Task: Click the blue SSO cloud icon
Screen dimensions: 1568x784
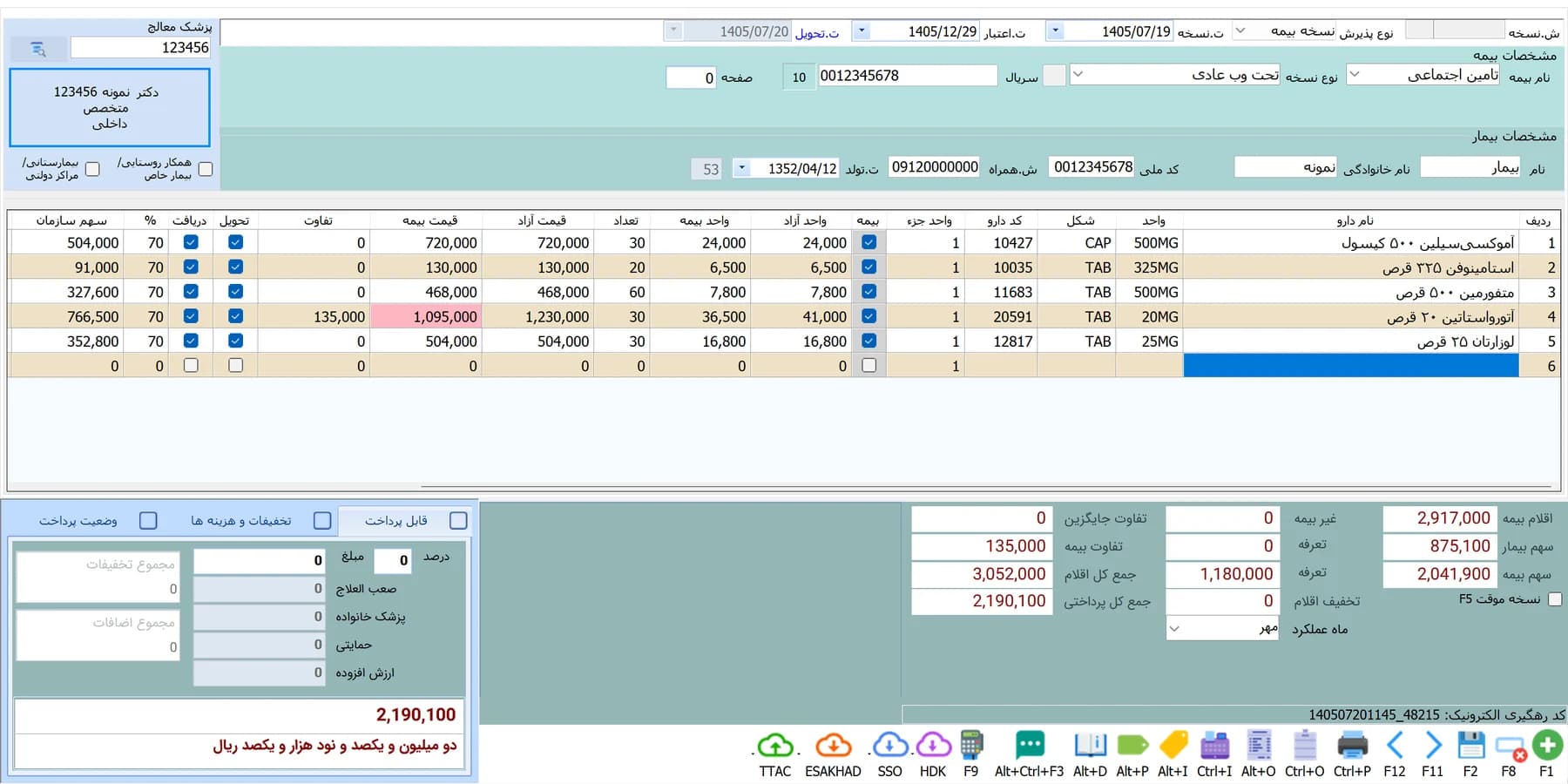Action: [x=889, y=746]
